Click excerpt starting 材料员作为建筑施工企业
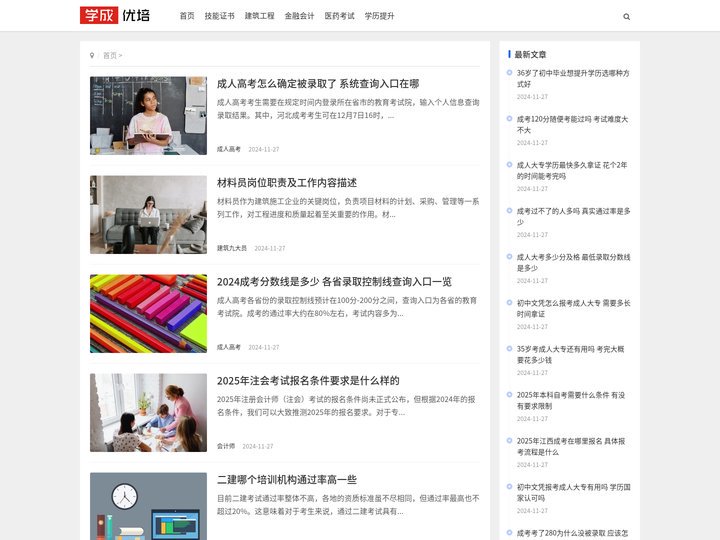720x540 pixels. pyautogui.click(x=348, y=208)
